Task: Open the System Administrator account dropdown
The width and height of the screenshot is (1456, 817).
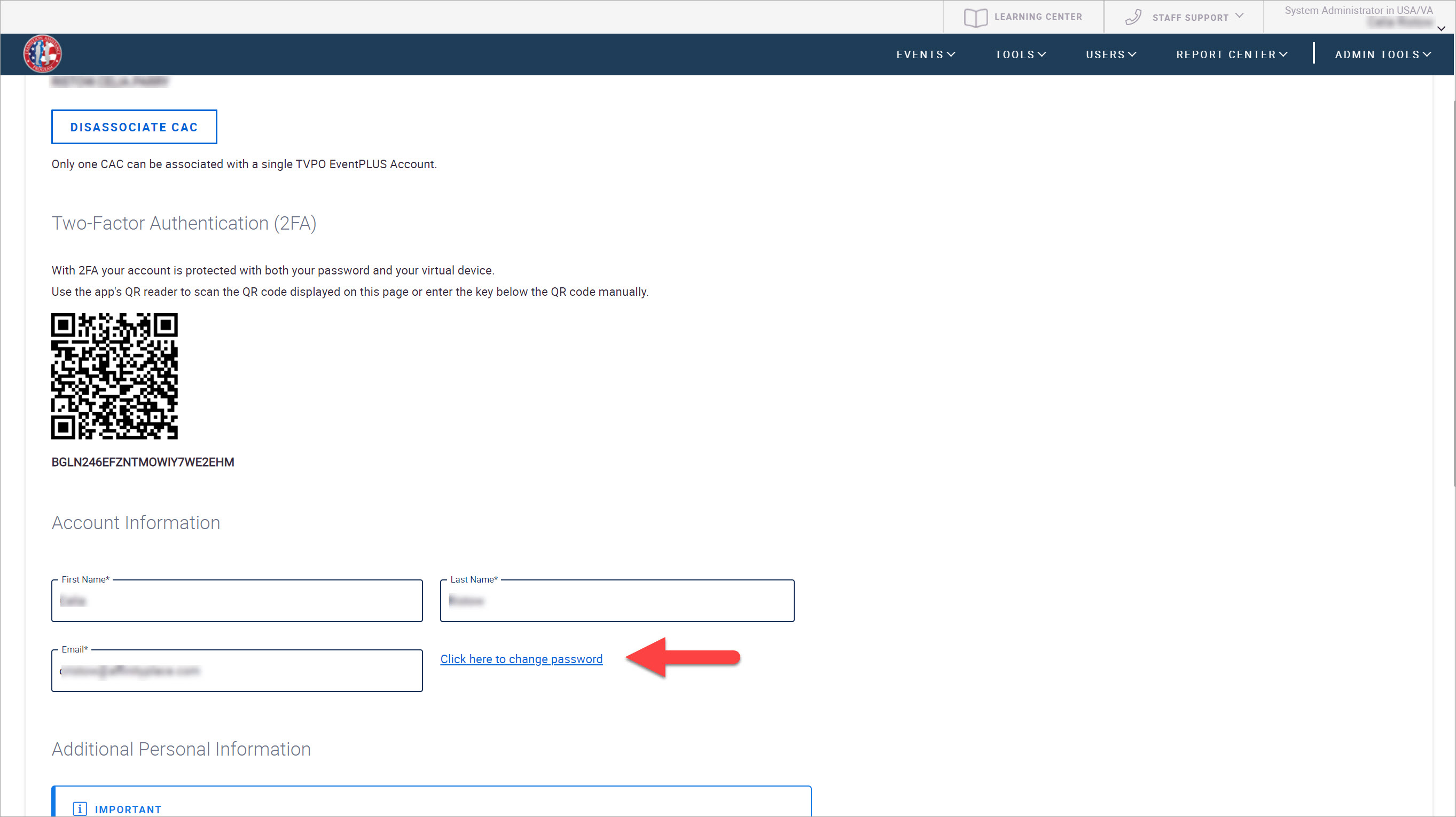Action: click(1441, 28)
